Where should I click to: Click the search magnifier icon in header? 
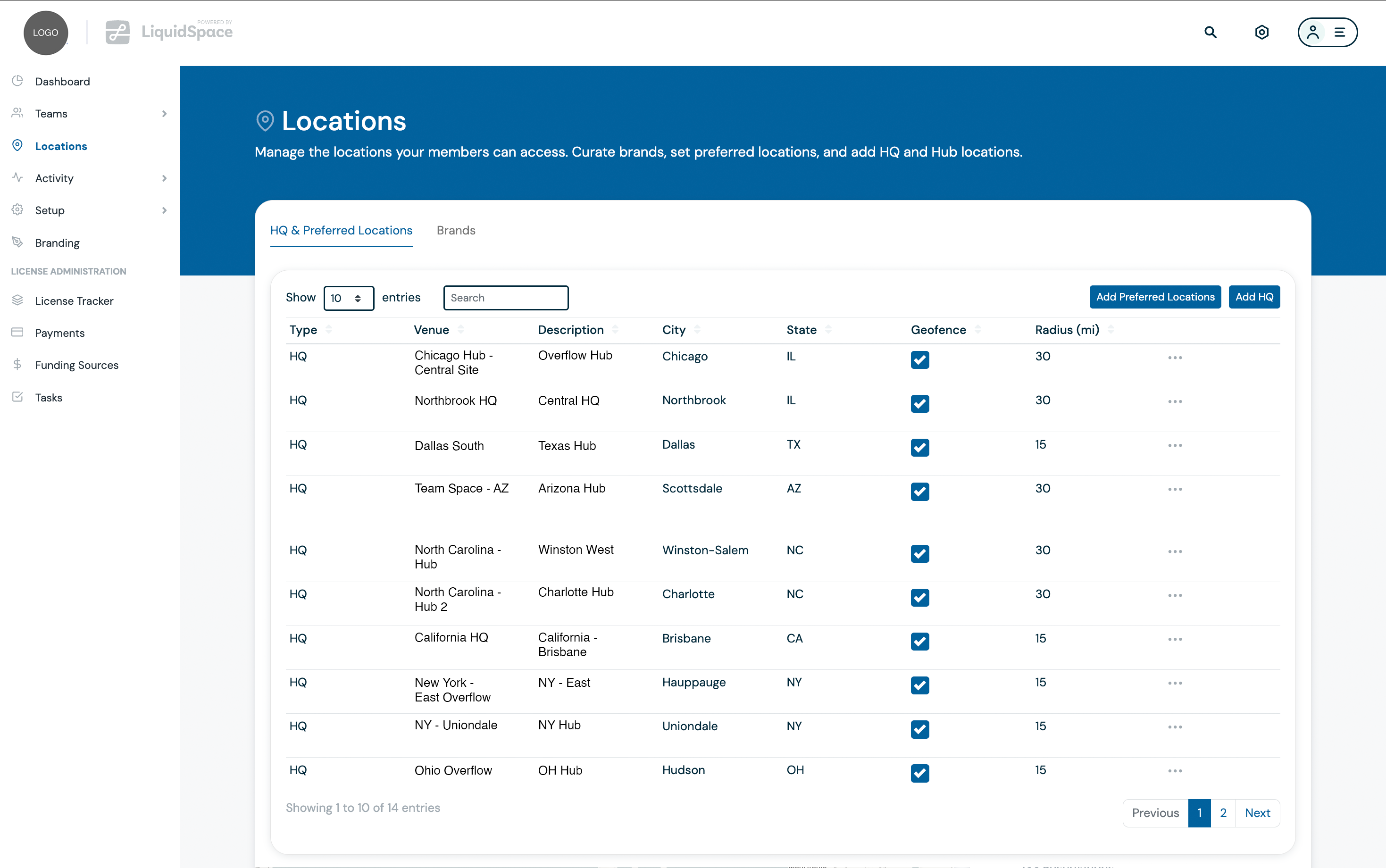coord(1210,32)
